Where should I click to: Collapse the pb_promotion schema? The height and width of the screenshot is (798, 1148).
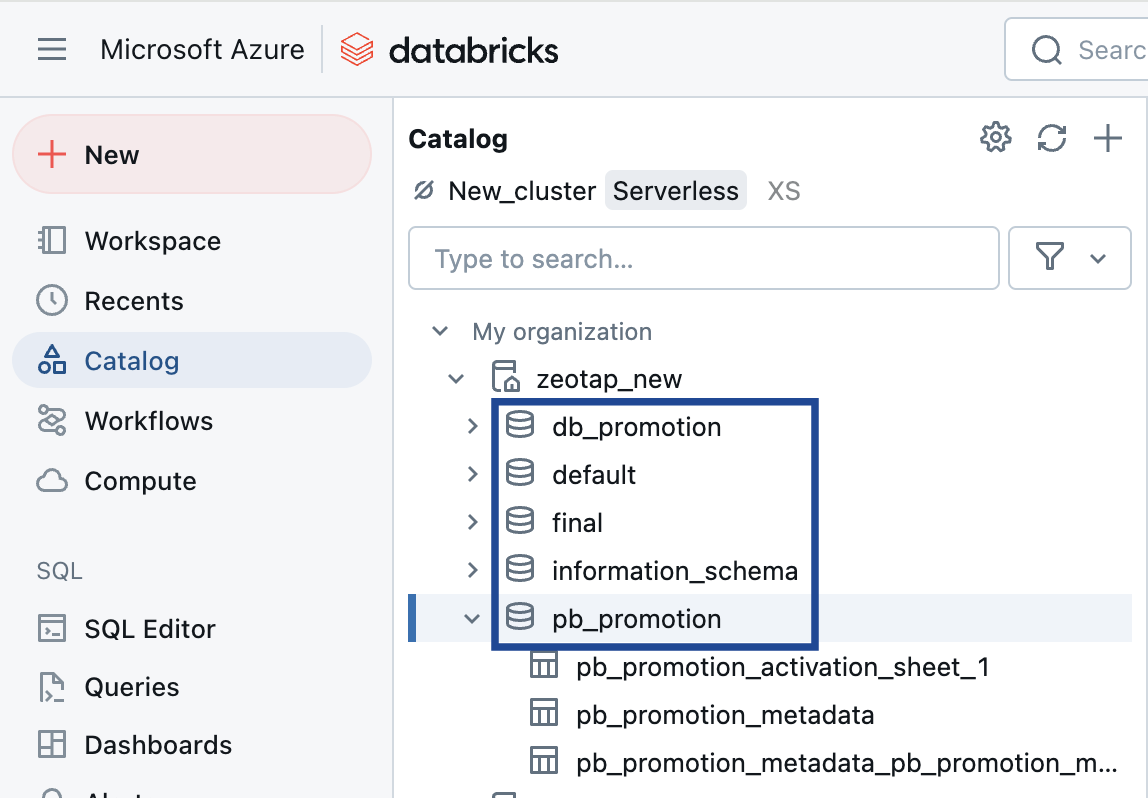coord(473,619)
